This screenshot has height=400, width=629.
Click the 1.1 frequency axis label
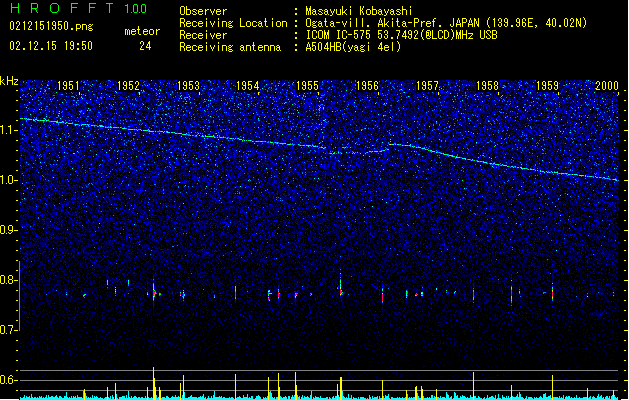pyautogui.click(x=8, y=130)
